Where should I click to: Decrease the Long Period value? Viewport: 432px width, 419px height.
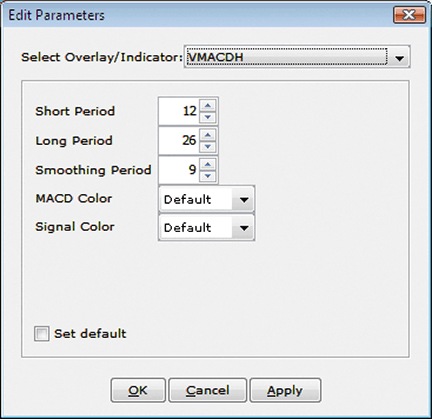pyautogui.click(x=208, y=146)
